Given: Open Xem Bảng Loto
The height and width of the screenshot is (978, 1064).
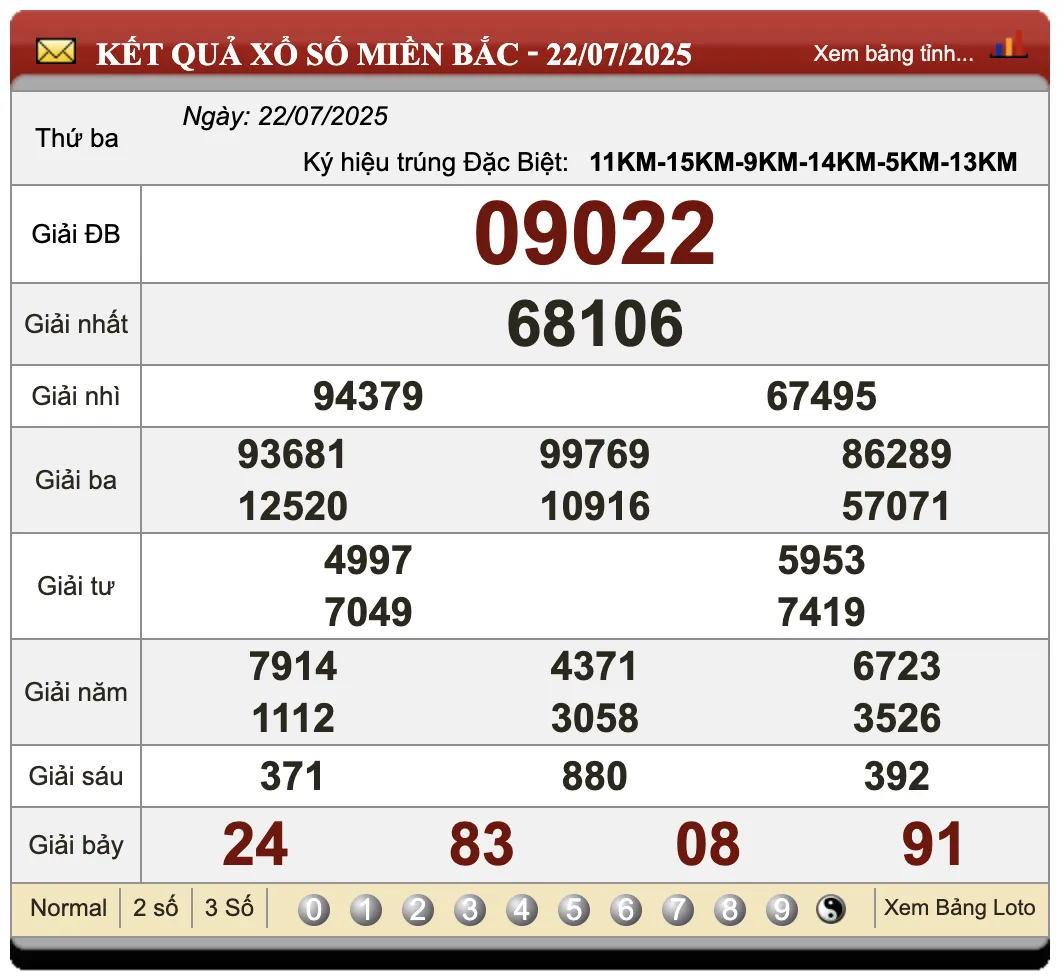Looking at the screenshot, I should pos(958,908).
